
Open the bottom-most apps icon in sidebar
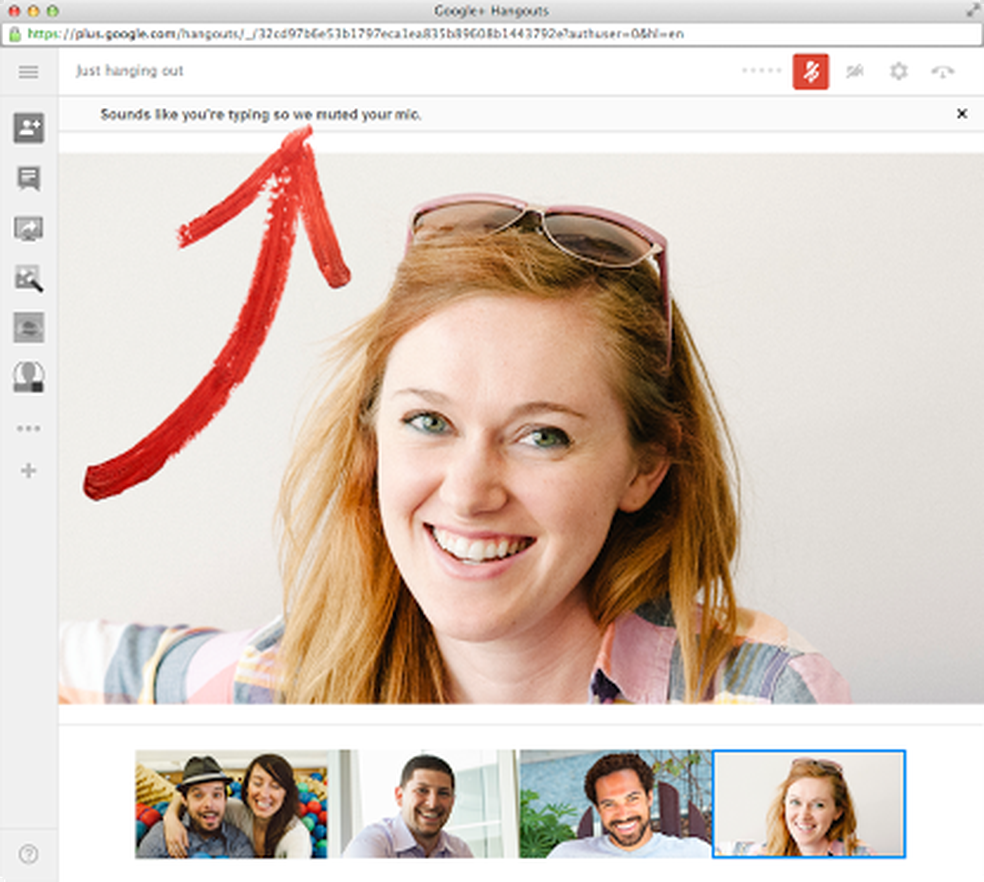(29, 376)
